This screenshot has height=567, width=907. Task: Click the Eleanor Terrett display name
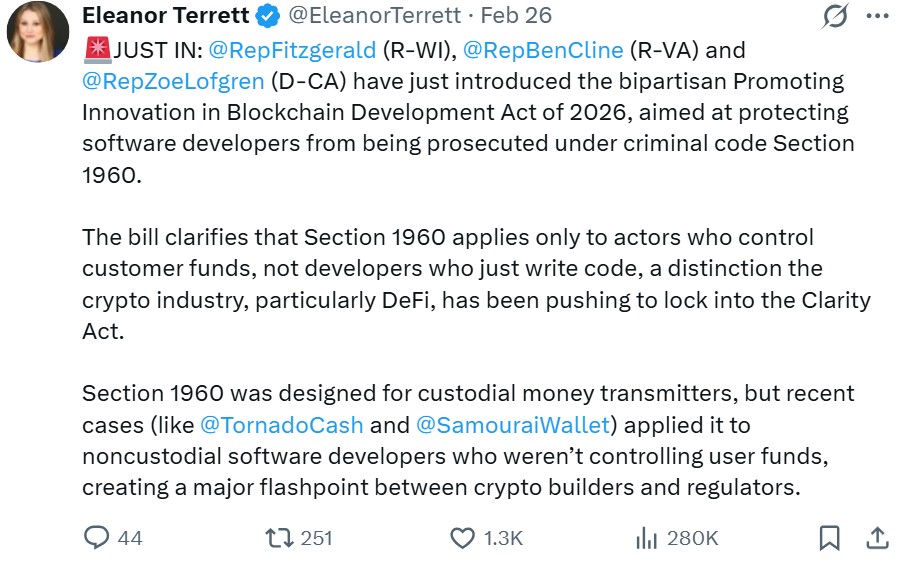click(x=165, y=16)
